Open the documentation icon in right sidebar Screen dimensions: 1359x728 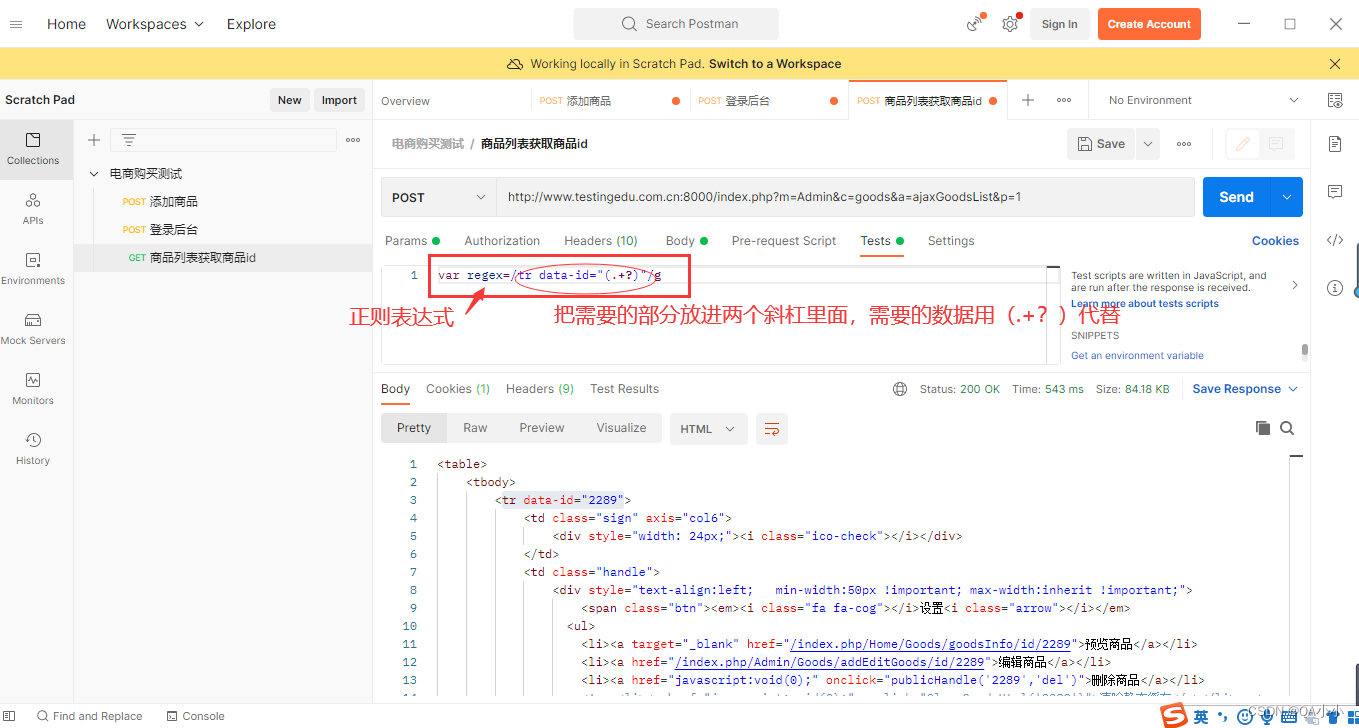tap(1335, 144)
